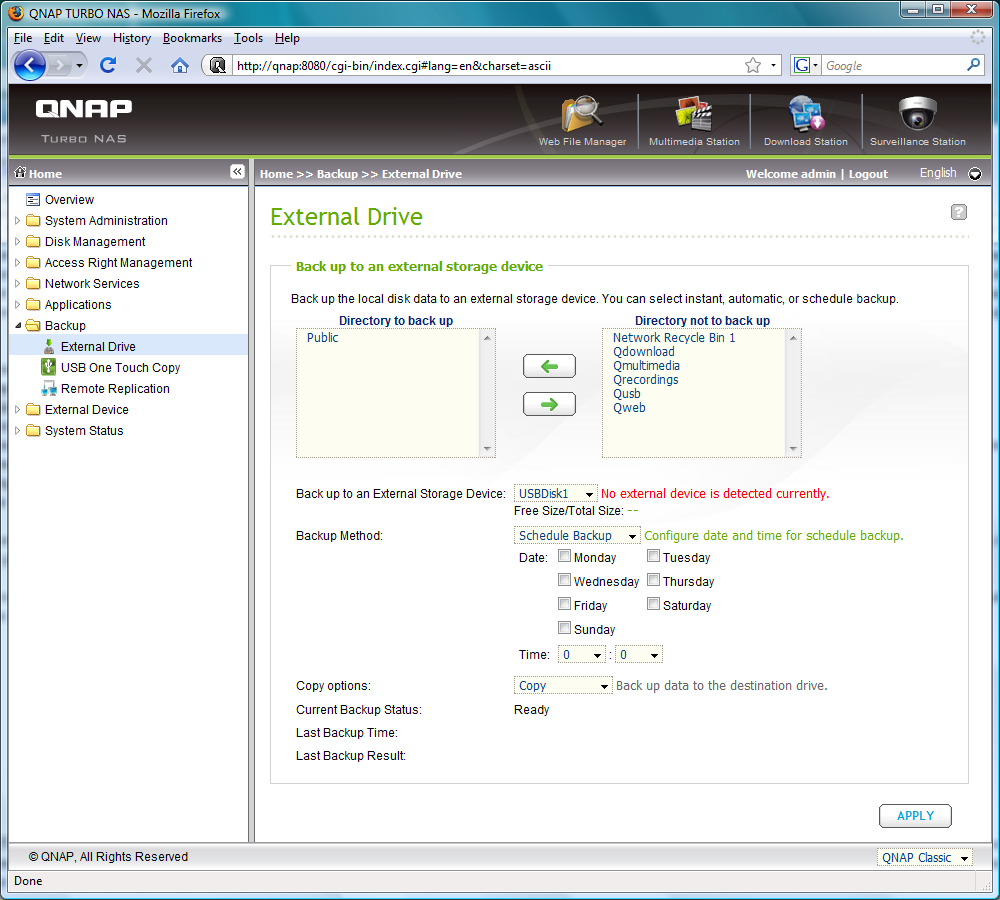Click the Google search engine icon
1000x900 pixels.
click(x=802, y=65)
